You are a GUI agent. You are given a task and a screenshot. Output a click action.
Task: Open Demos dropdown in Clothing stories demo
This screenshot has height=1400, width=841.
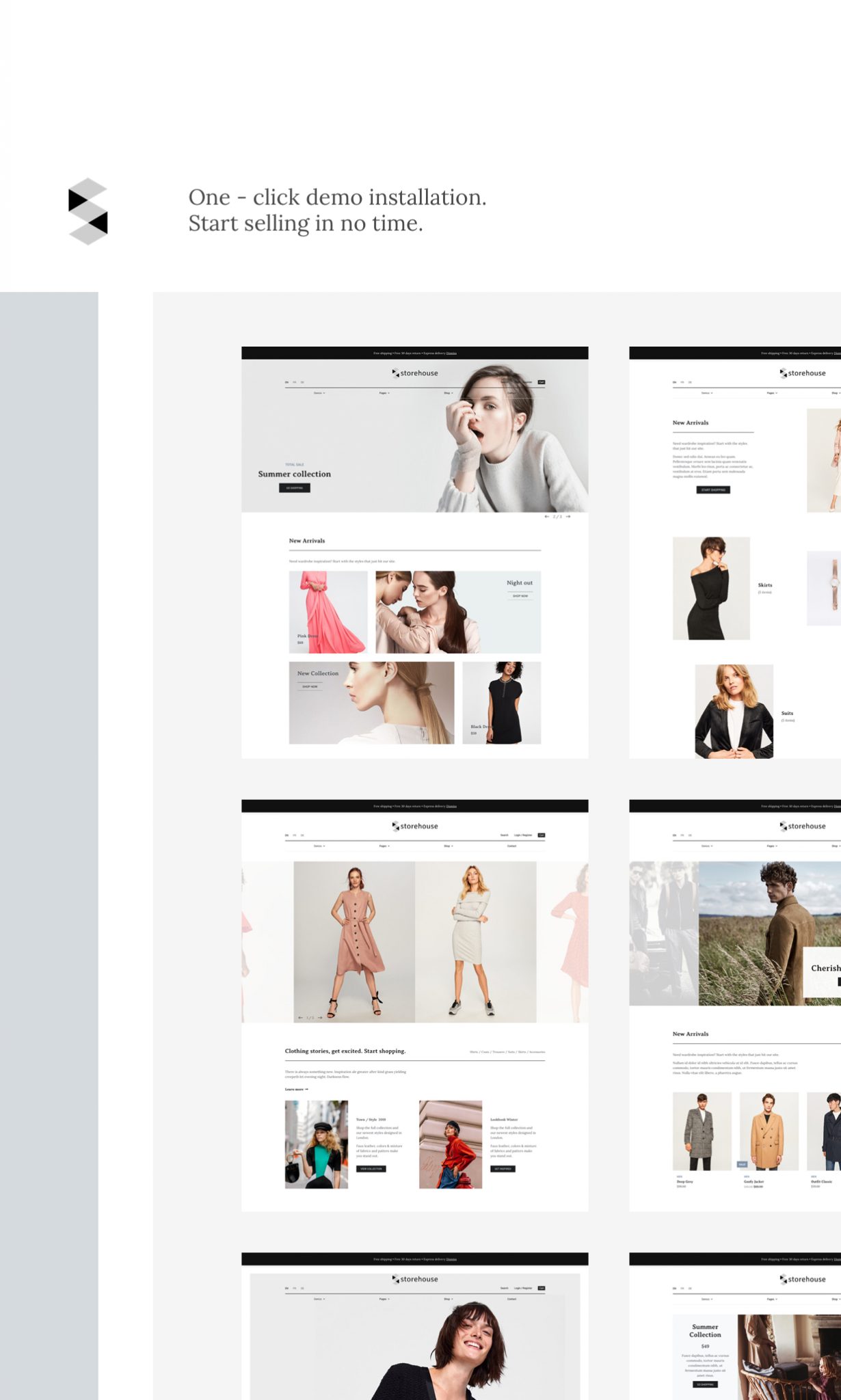pos(319,846)
